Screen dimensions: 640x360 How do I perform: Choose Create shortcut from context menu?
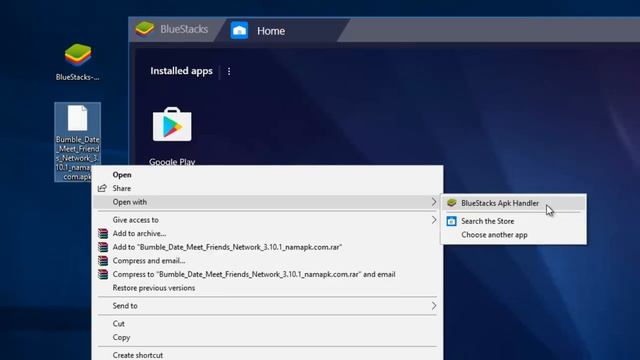138,355
